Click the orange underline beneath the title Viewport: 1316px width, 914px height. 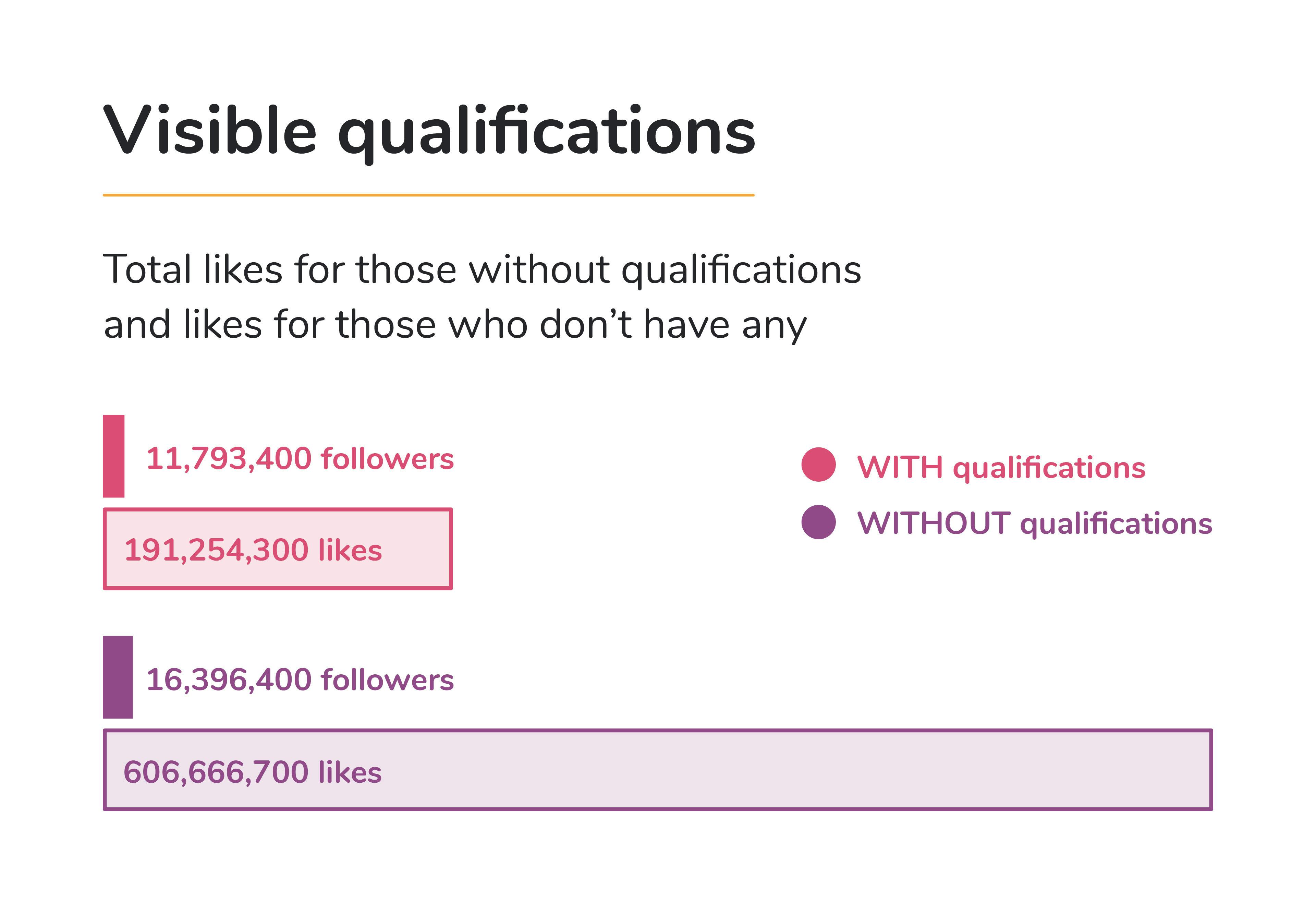point(428,195)
